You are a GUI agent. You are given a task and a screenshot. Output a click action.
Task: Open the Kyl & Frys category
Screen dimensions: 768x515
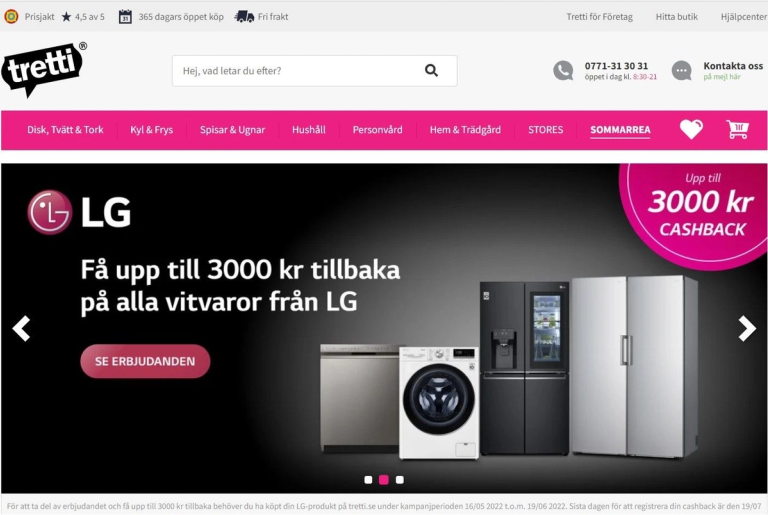click(151, 130)
